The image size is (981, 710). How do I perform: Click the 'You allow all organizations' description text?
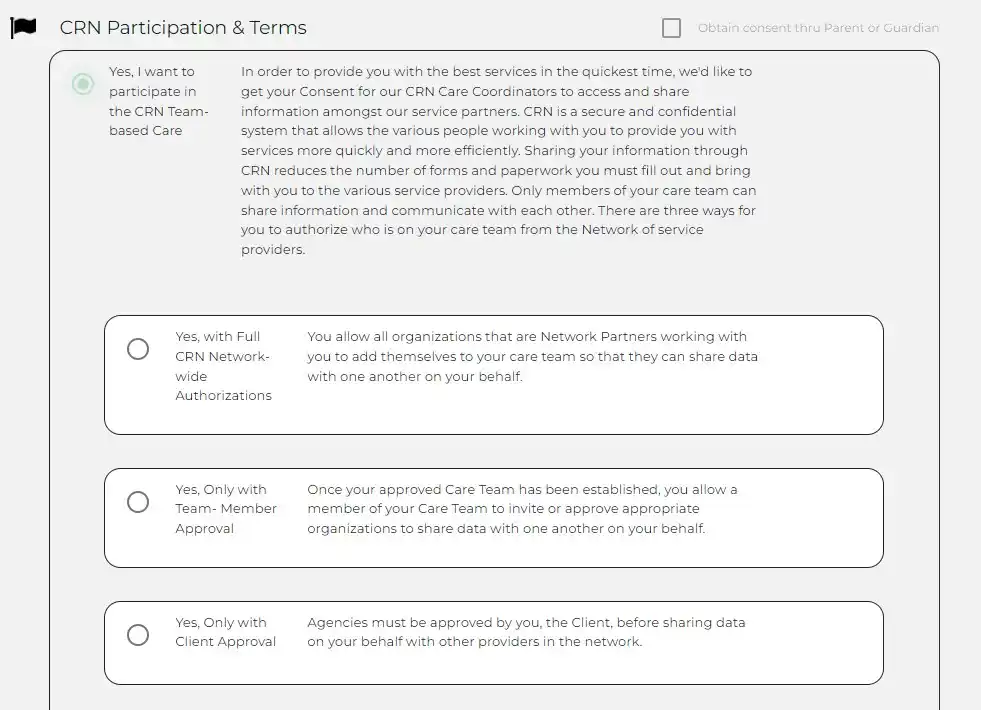coord(532,357)
